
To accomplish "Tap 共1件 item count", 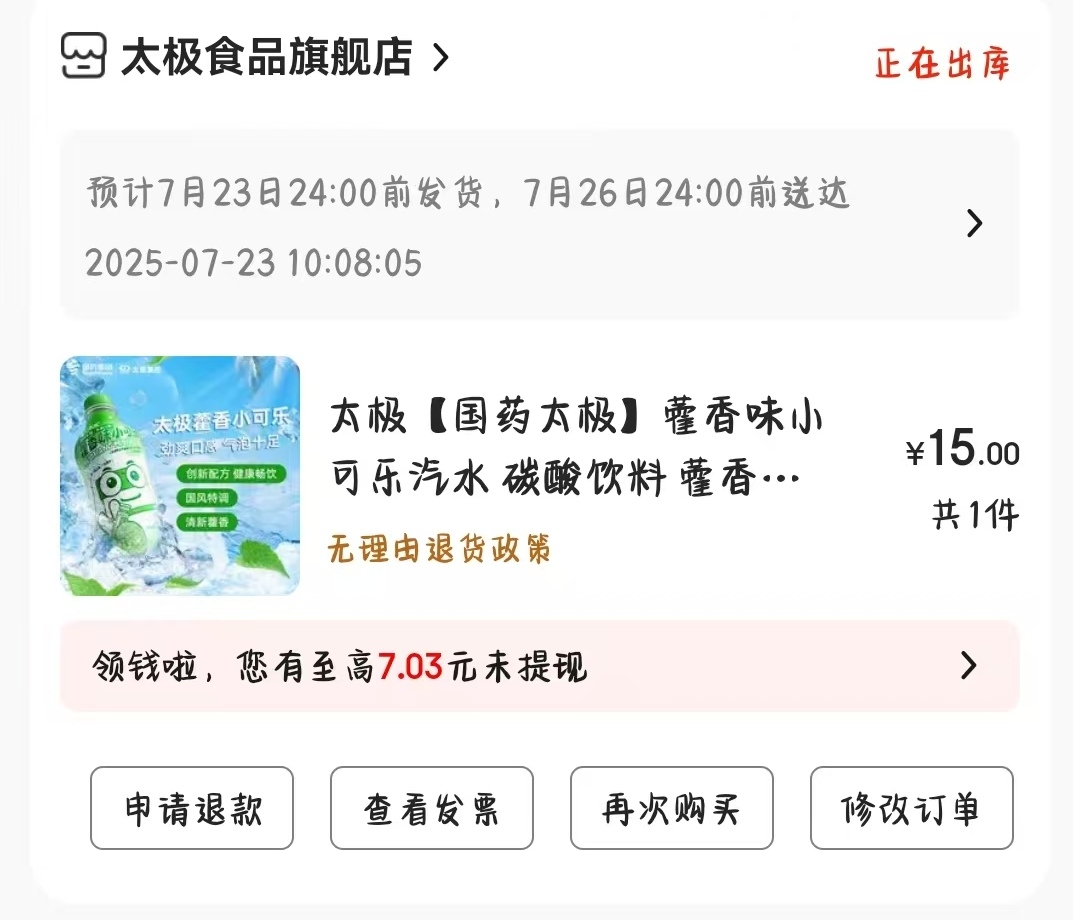I will (975, 515).
